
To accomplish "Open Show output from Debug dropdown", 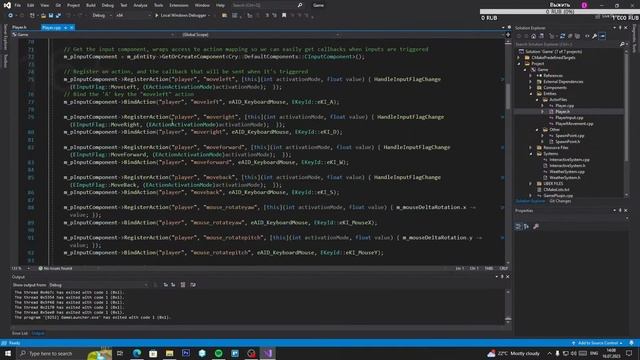I will [x=98, y=285].
